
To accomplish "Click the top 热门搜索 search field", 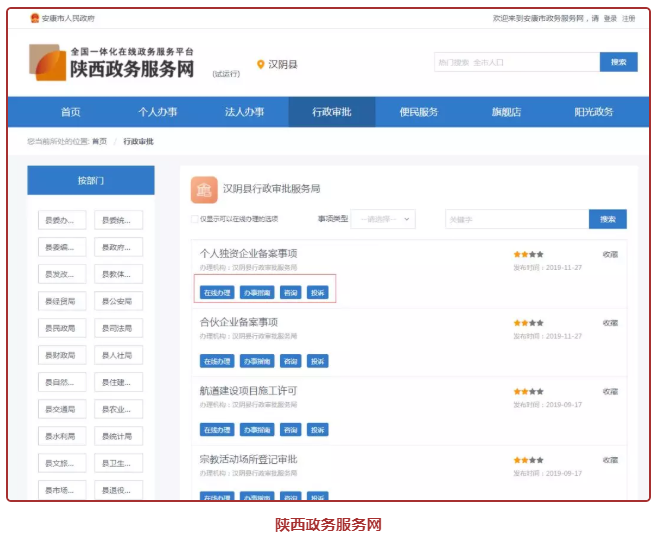I will click(x=517, y=62).
